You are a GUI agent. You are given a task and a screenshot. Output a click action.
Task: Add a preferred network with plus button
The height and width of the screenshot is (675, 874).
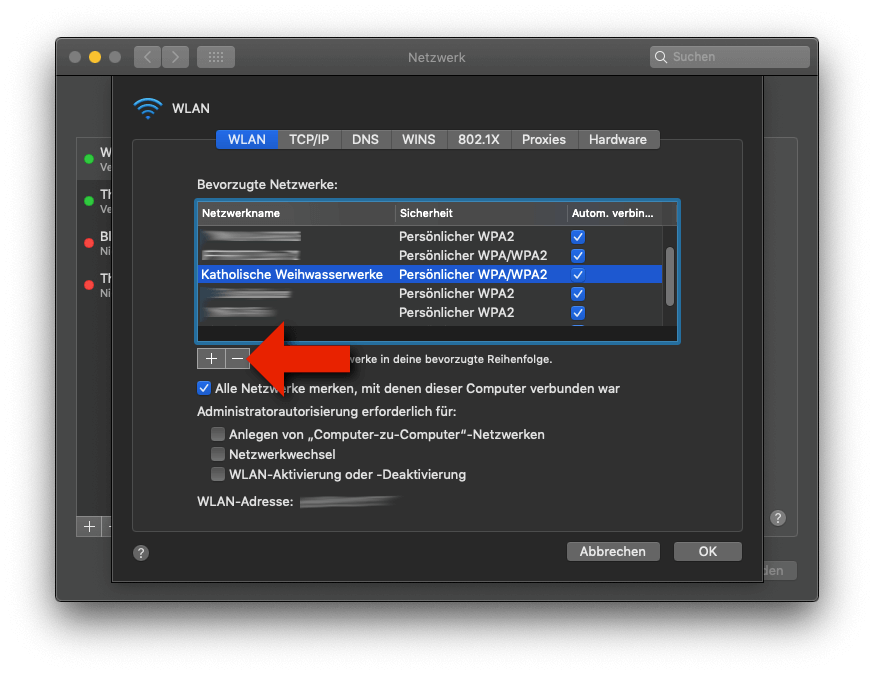211,358
